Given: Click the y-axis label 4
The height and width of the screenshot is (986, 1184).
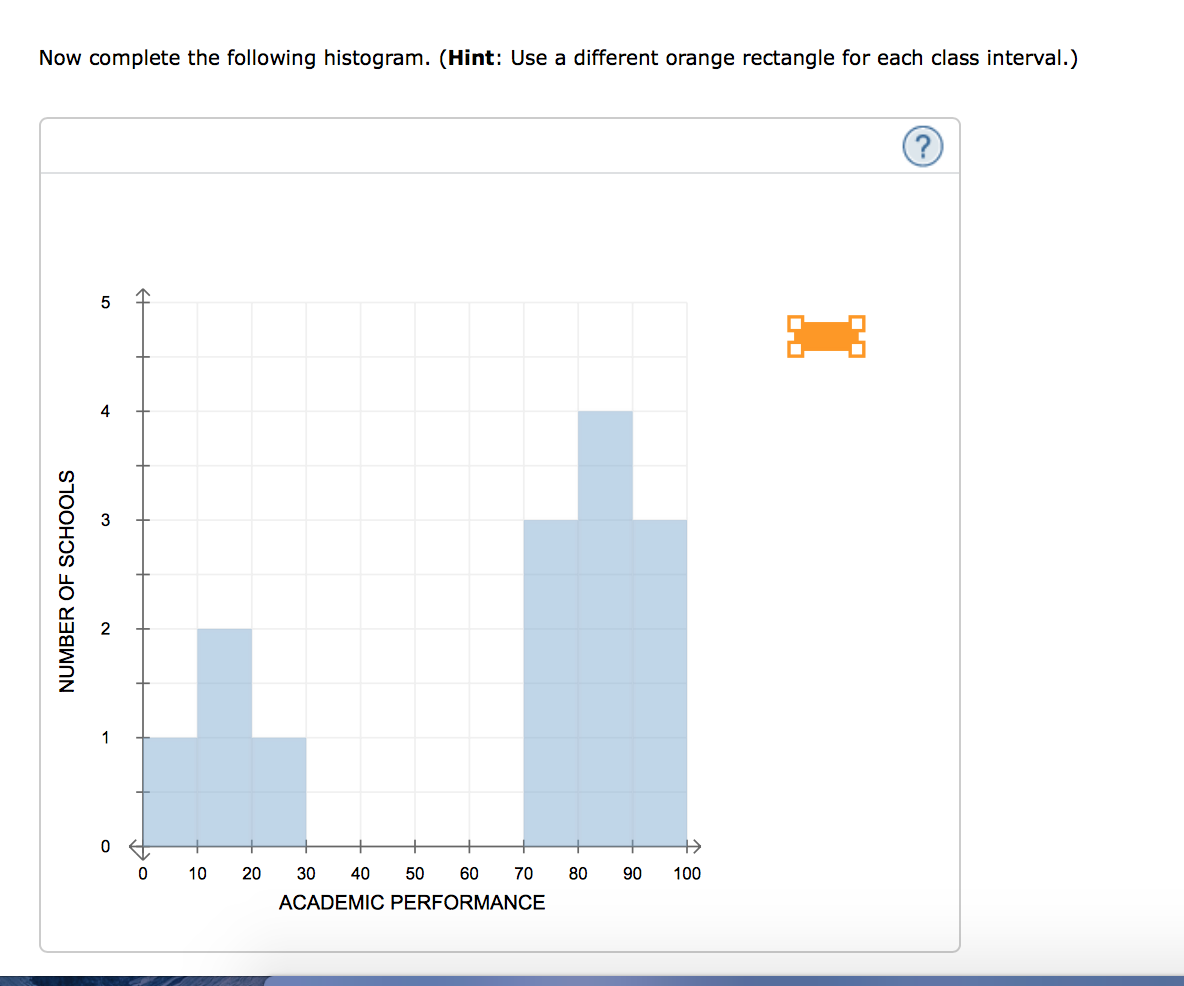Looking at the screenshot, I should [106, 411].
